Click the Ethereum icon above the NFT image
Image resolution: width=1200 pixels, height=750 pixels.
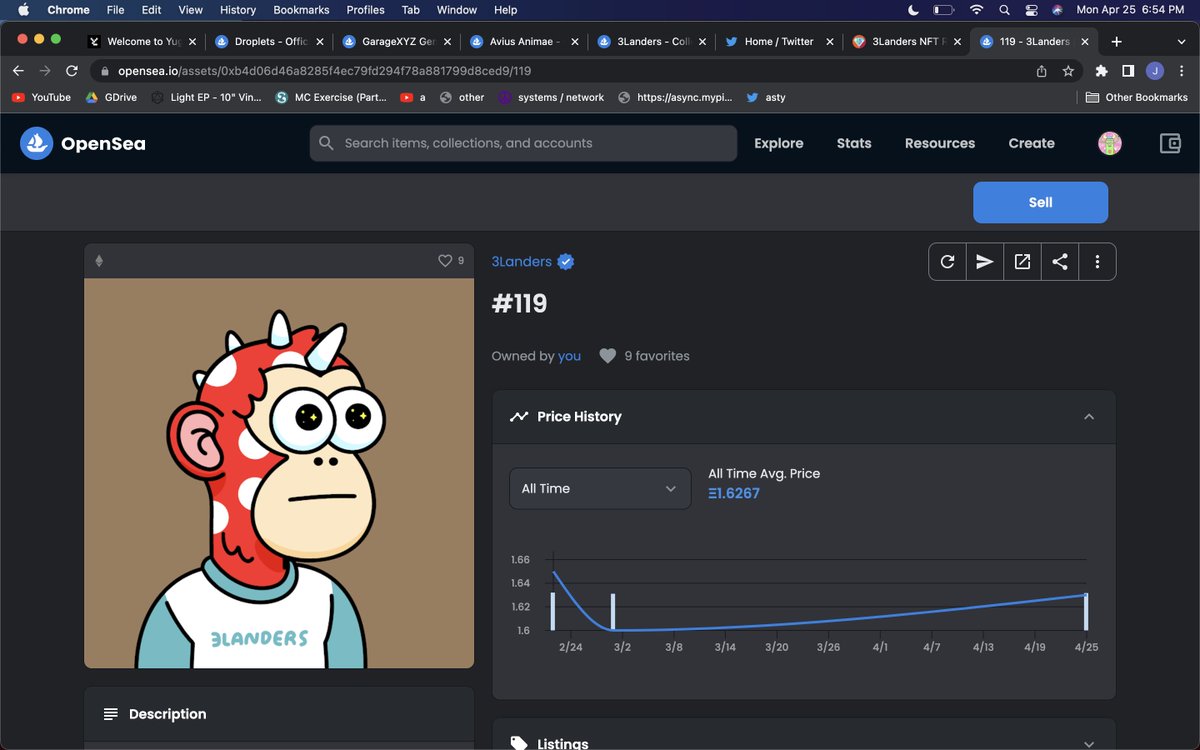click(99, 261)
